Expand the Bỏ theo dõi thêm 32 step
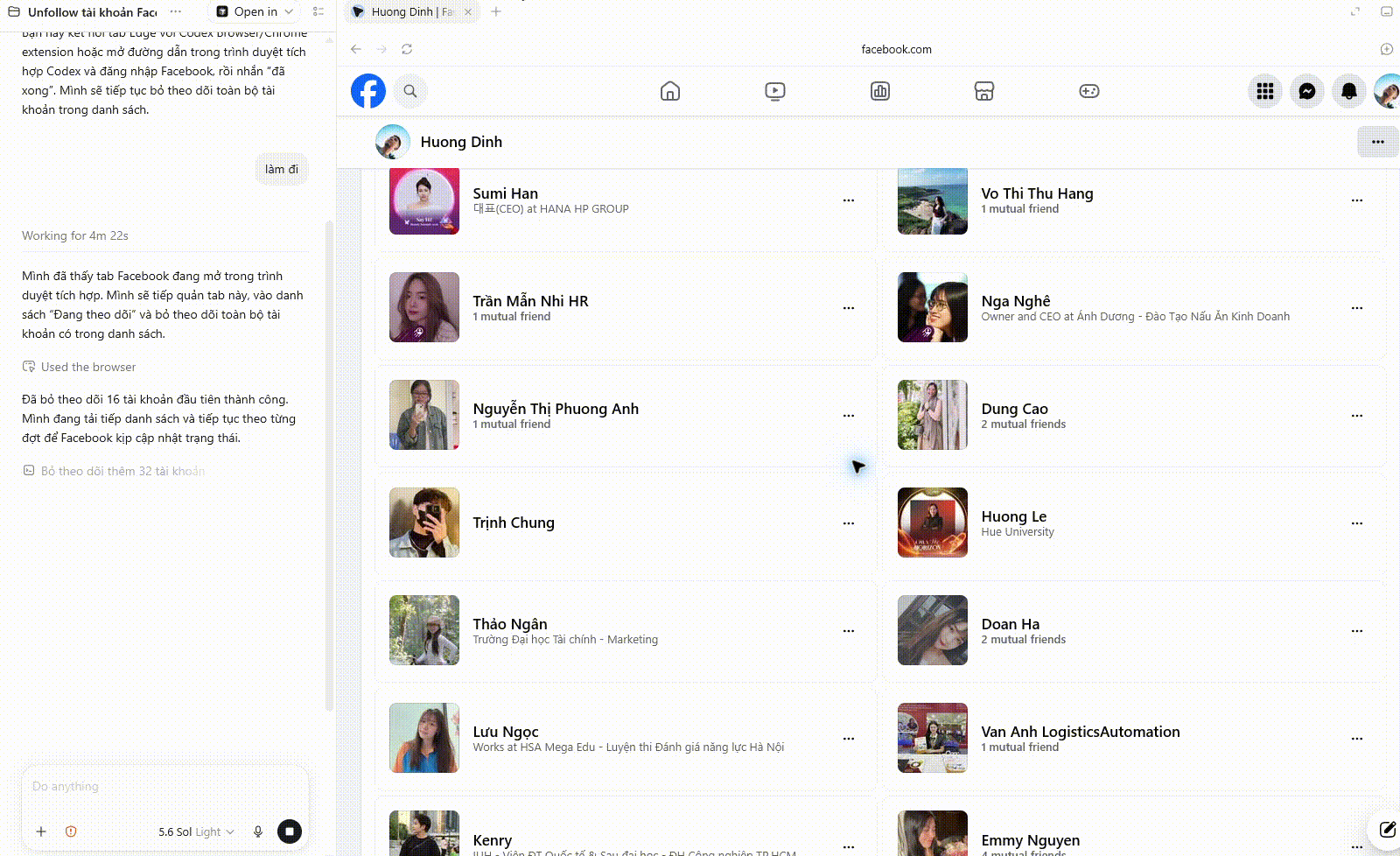Screen dimensions: 1400x856 coord(115,471)
